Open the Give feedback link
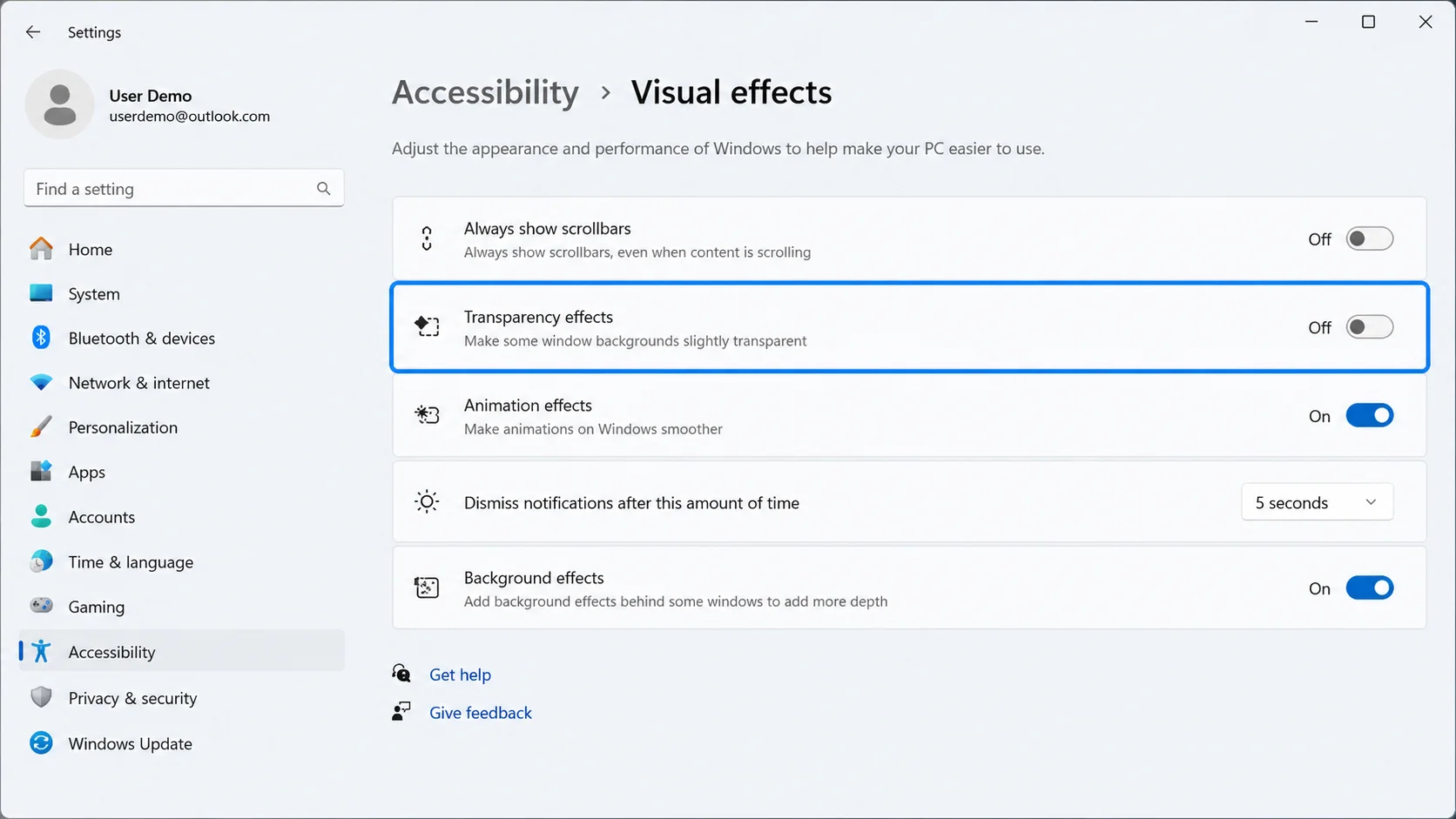The width and height of the screenshot is (1456, 819). point(481,712)
